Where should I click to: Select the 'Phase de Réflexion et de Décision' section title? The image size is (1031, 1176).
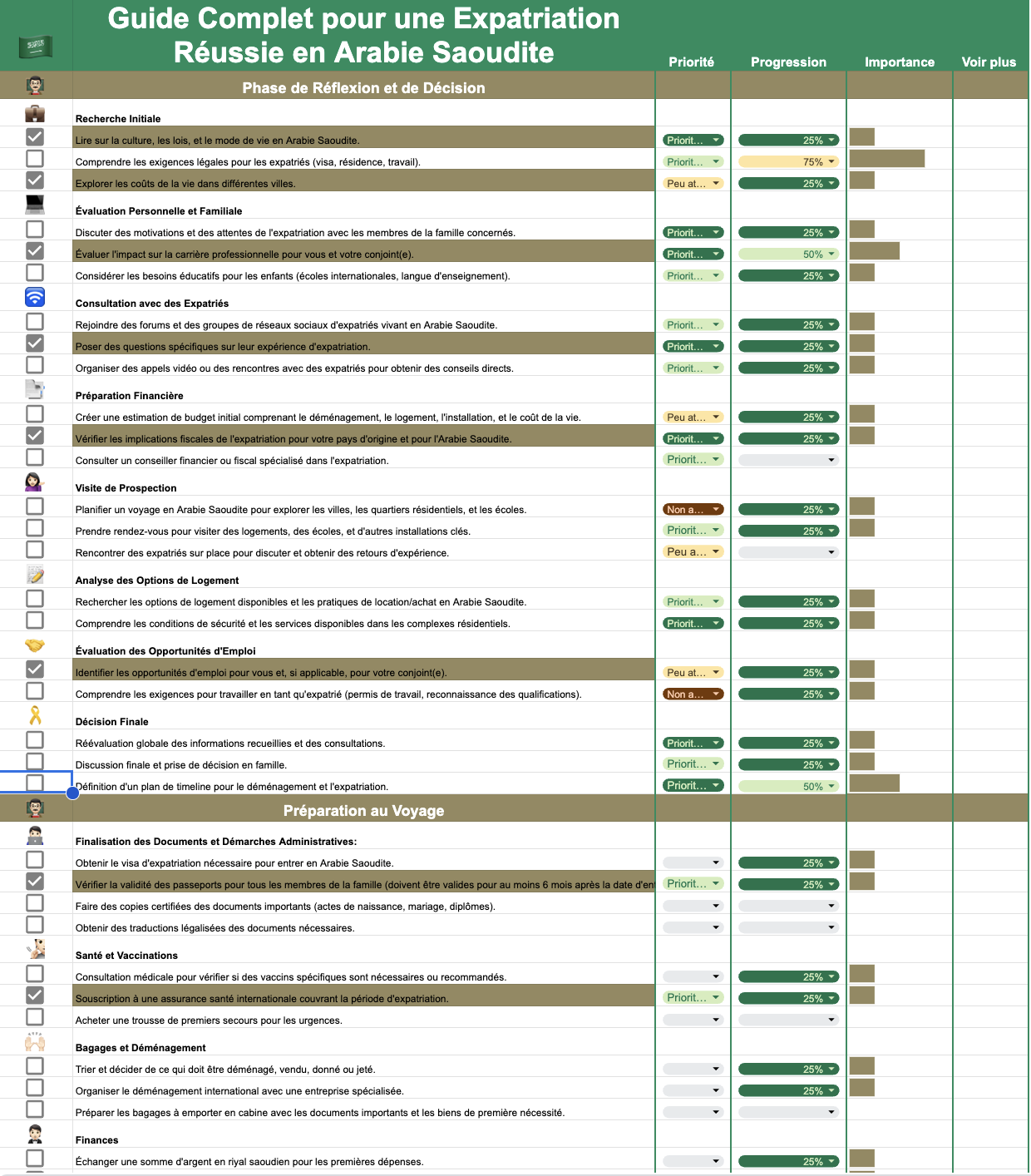point(363,87)
